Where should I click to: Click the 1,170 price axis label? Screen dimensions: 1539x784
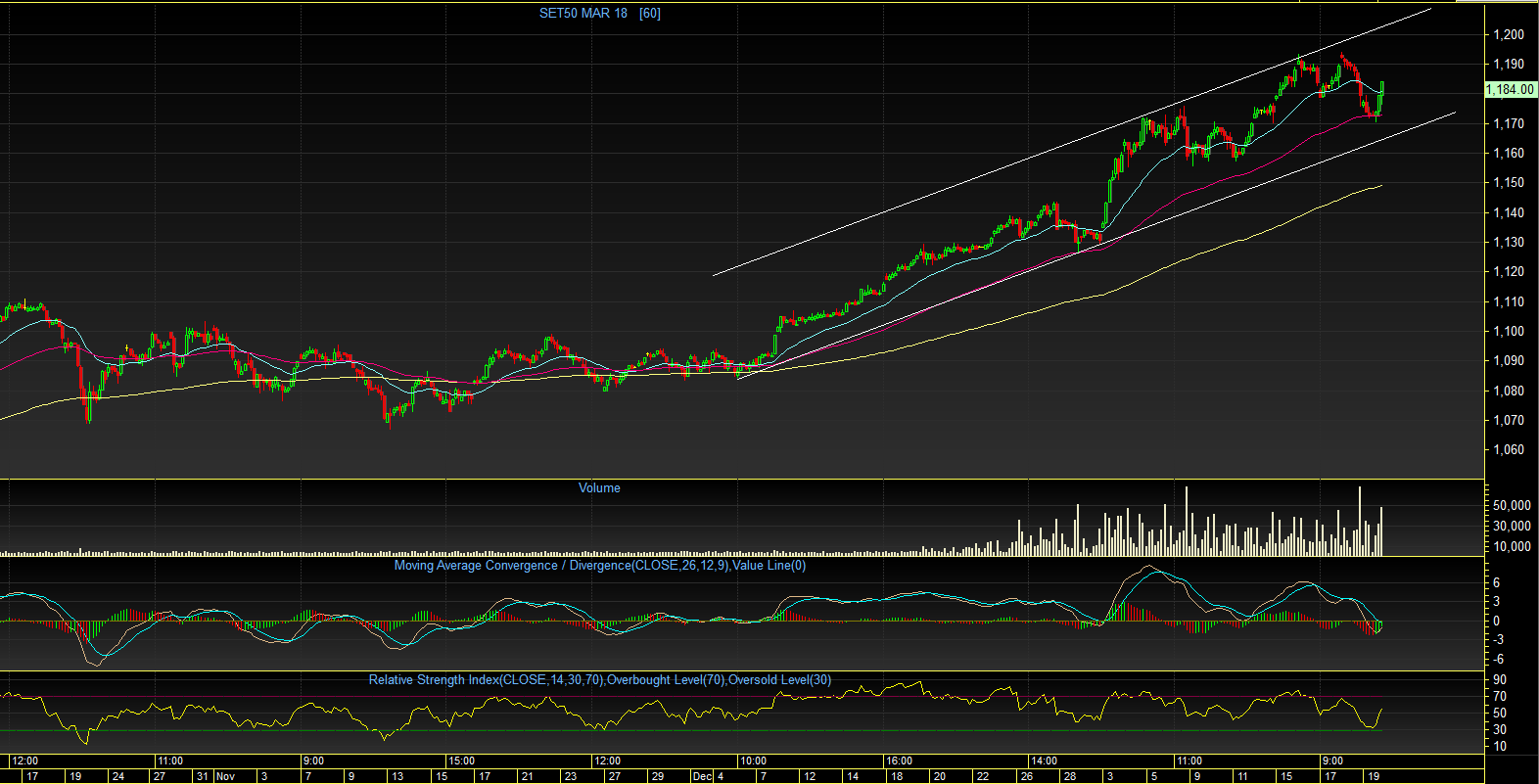point(1509,123)
